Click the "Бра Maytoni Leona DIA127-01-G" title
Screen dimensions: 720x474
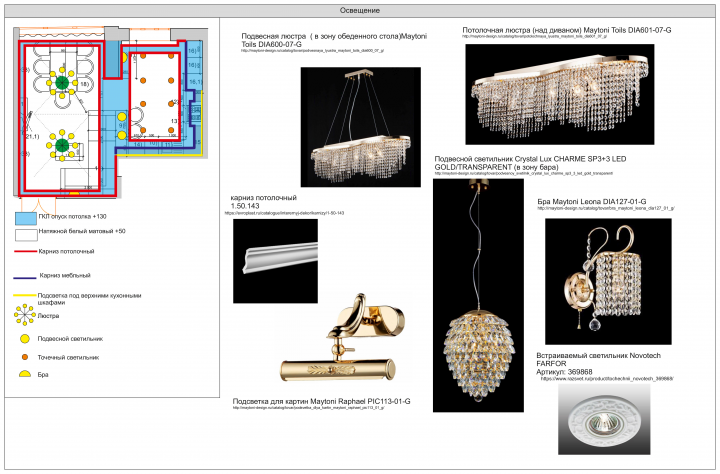click(x=592, y=202)
